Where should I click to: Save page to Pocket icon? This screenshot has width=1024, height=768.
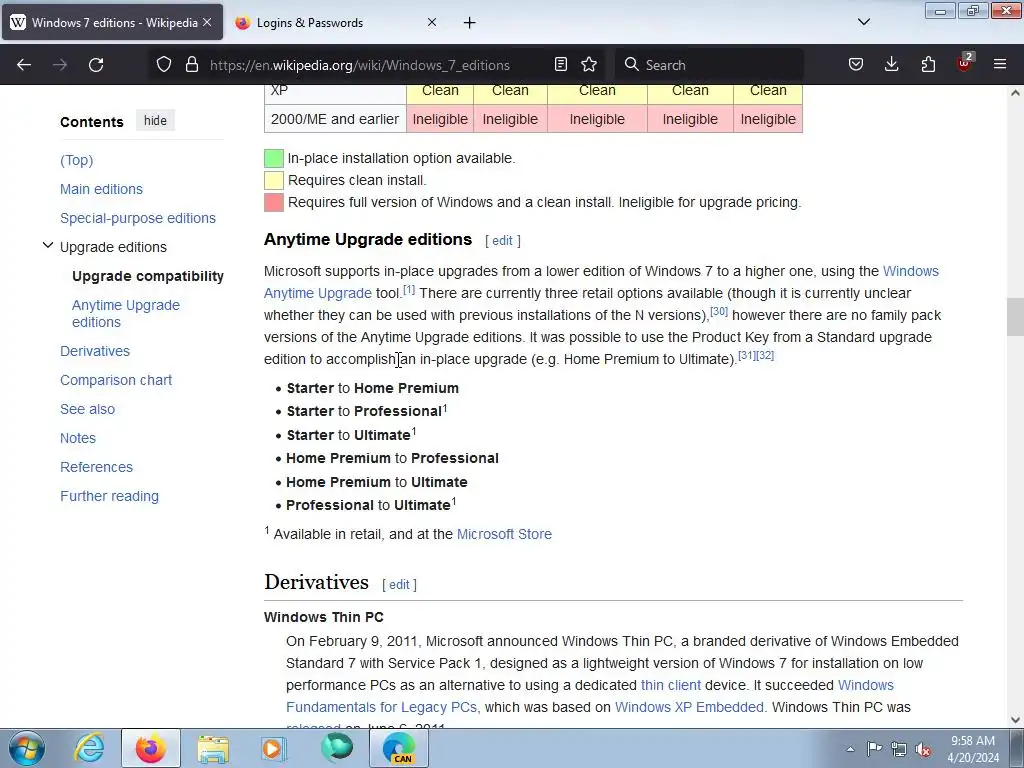(856, 65)
